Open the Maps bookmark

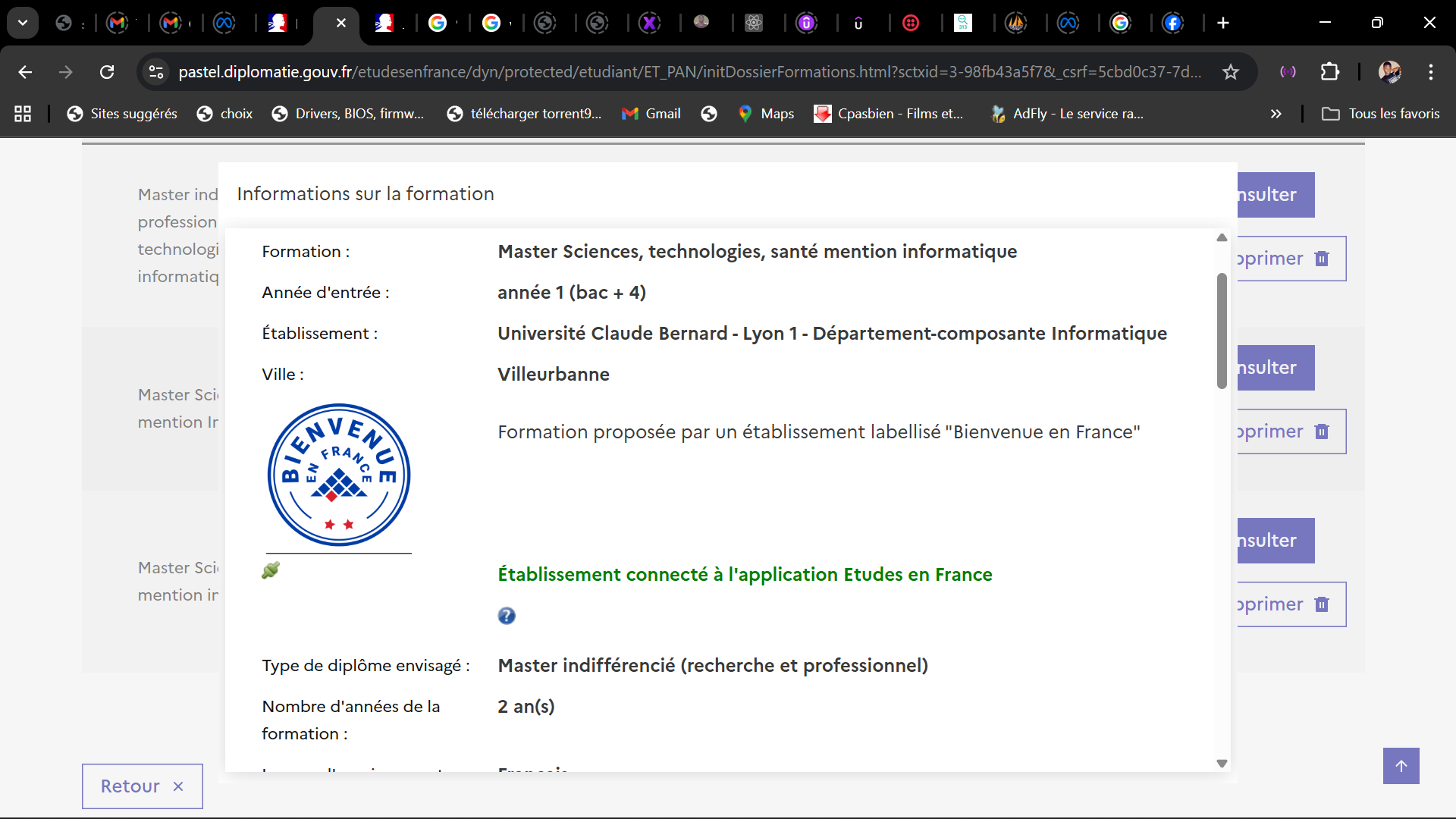[x=766, y=114]
